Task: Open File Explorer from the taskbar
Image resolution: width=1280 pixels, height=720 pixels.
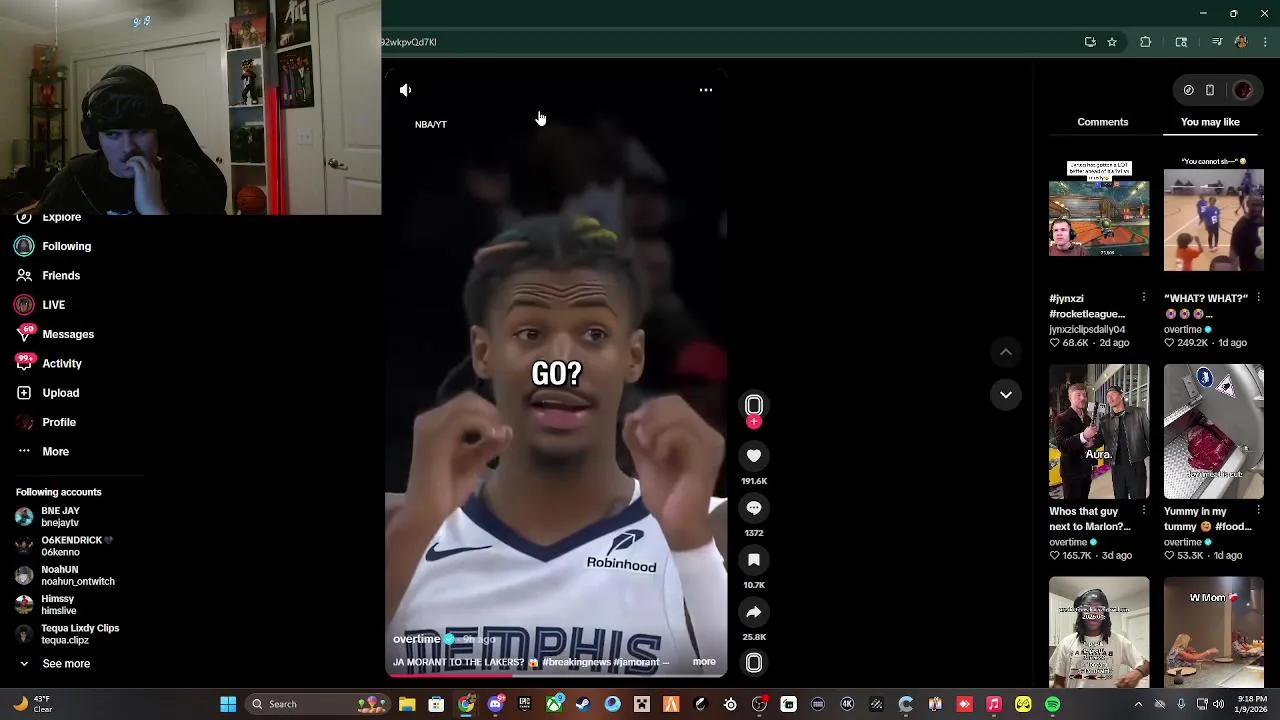Action: coord(407,704)
